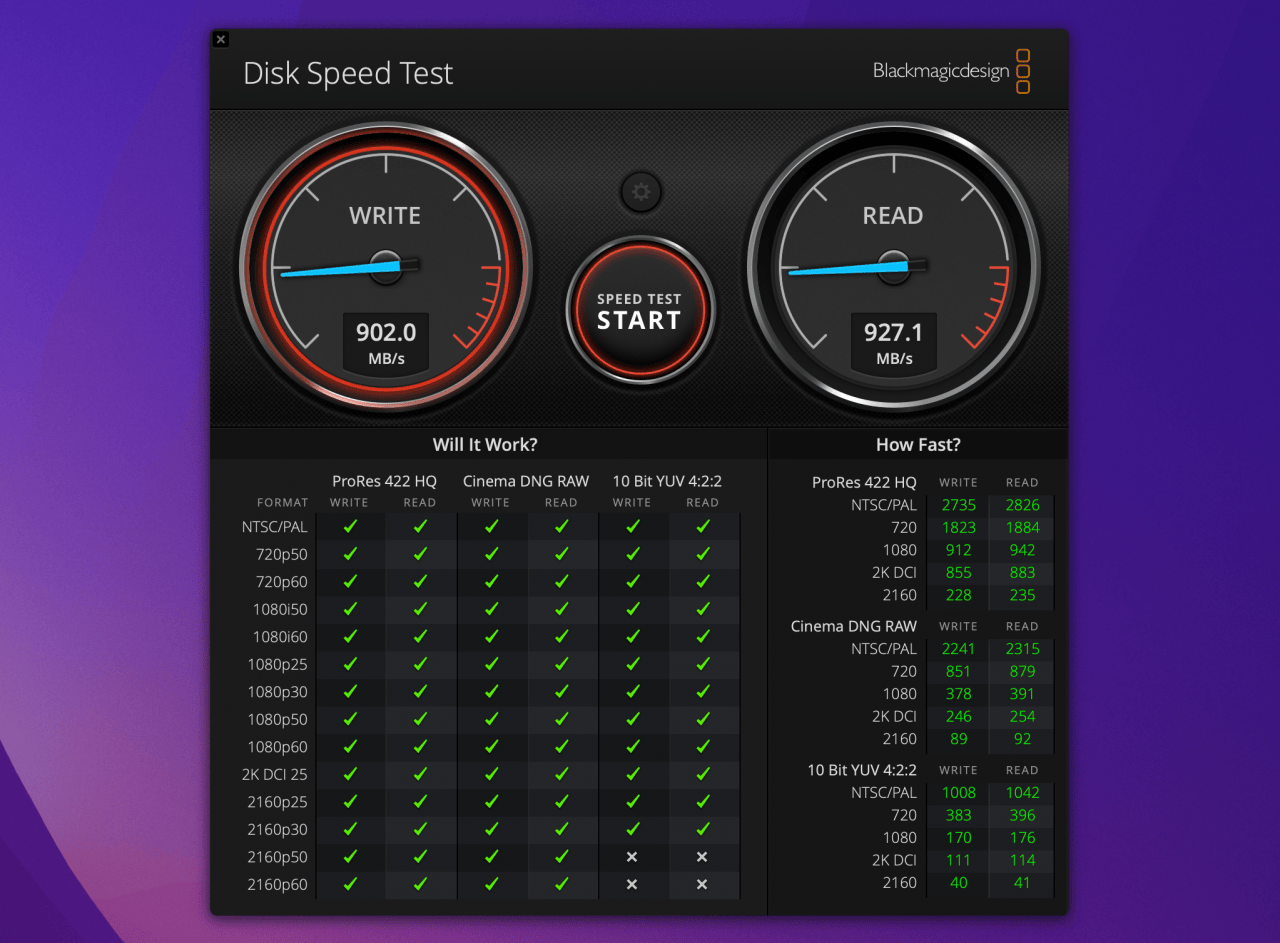Image resolution: width=1280 pixels, height=943 pixels.
Task: Click the Cinema DNG write checkmark for 1080i60
Action: coord(491,636)
